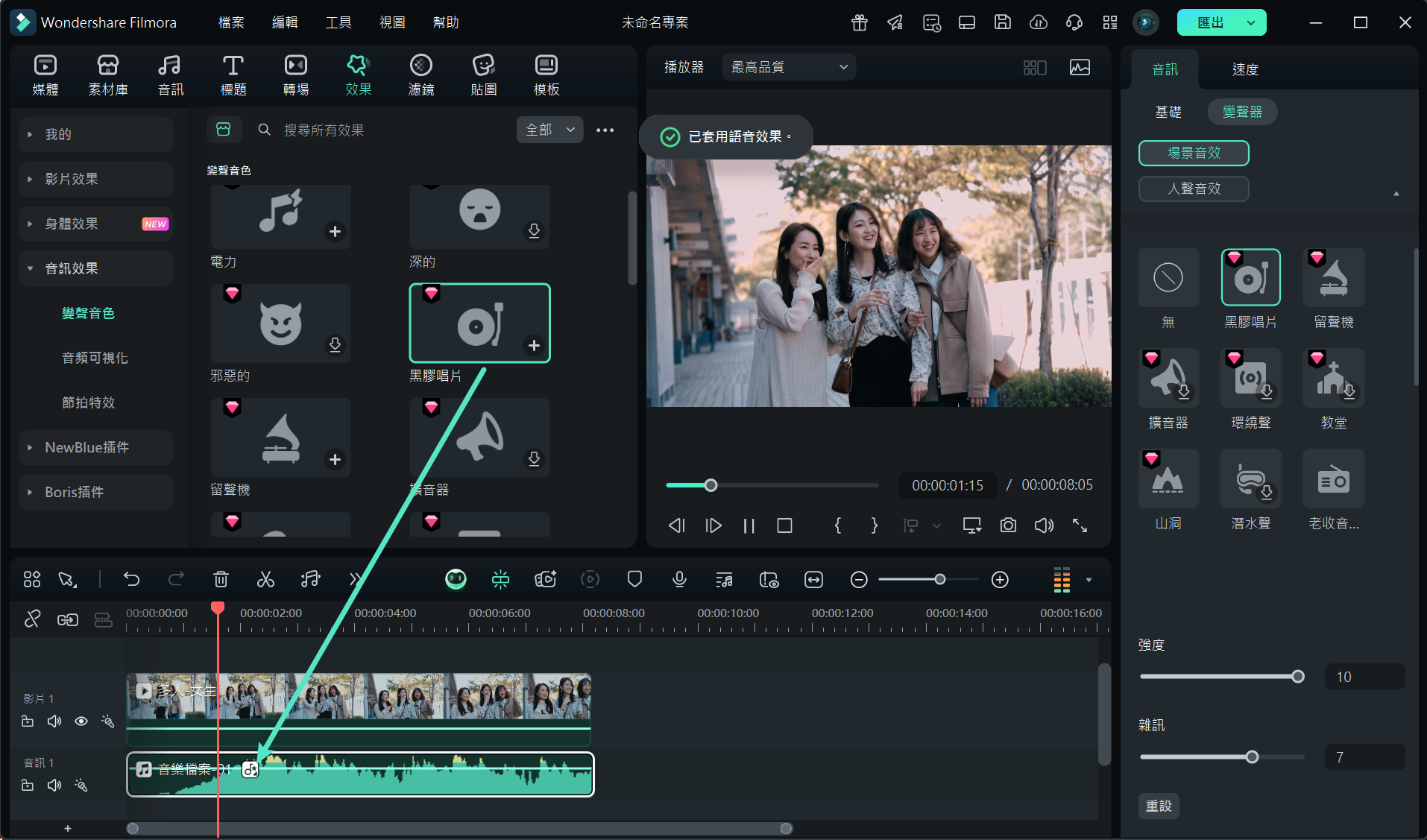
Task: Select the scissors split tool
Action: coord(265,579)
